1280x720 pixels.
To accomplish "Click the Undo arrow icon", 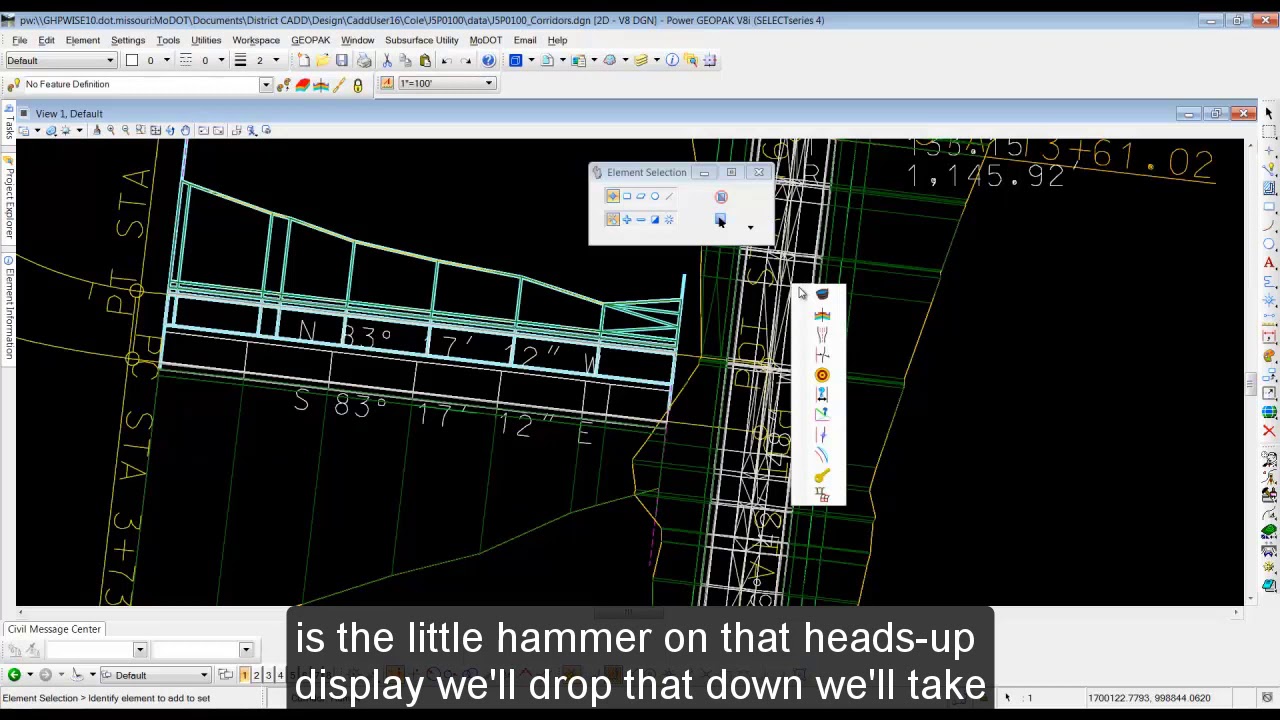I will [x=447, y=61].
